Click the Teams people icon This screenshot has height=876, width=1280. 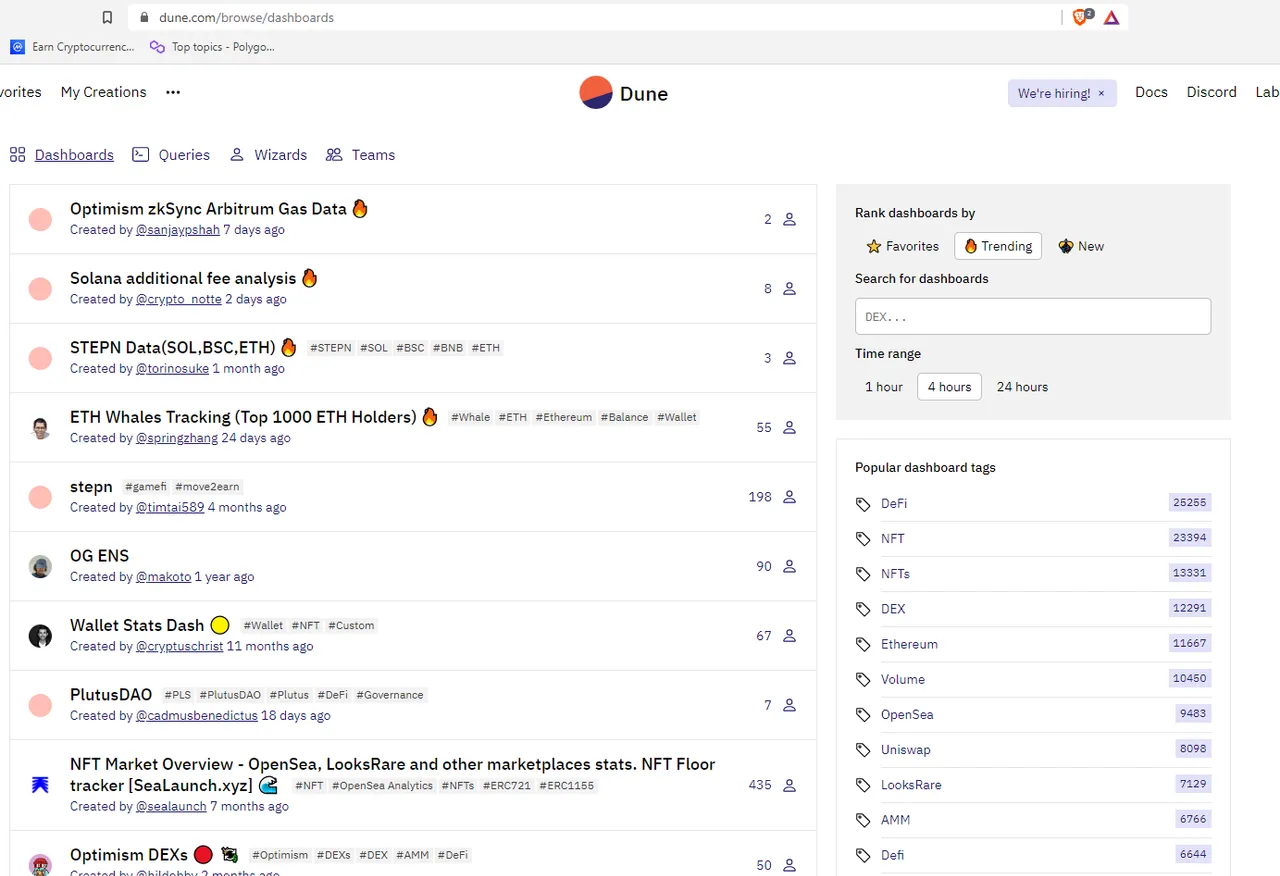click(334, 155)
